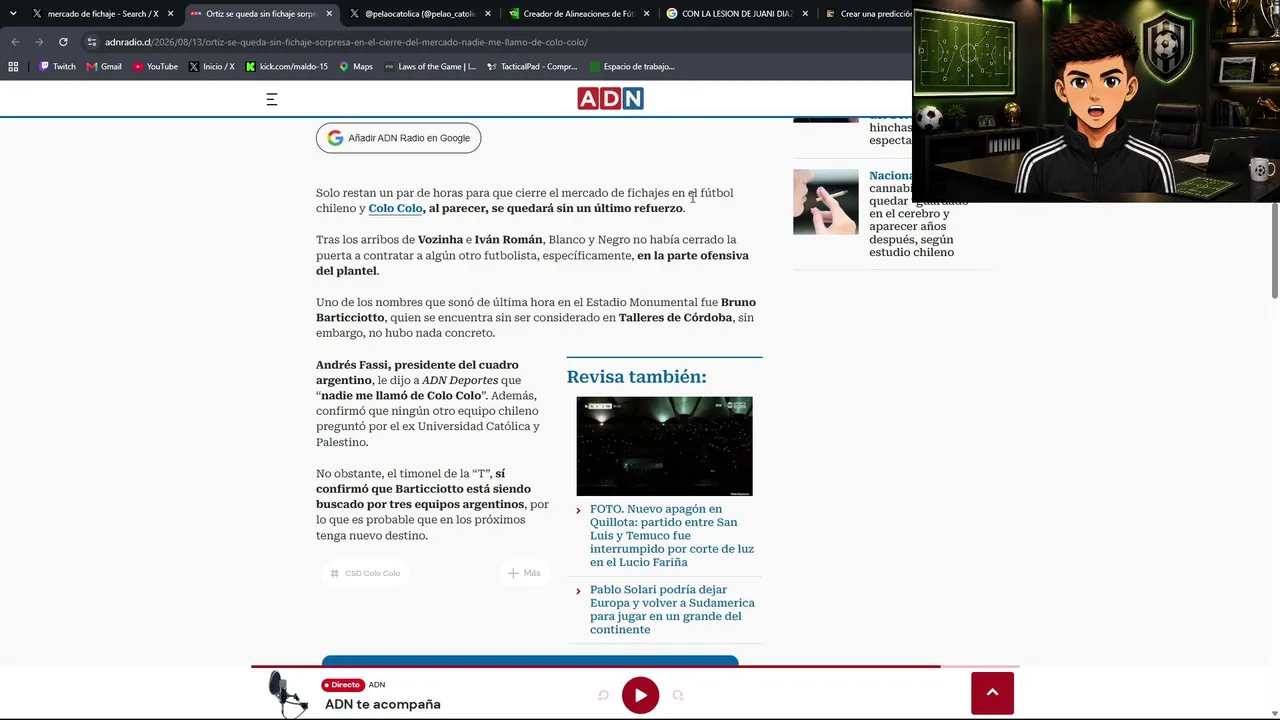This screenshot has height=720, width=1280.
Task: Close the mercado de fichaje tab
Action: [170, 14]
